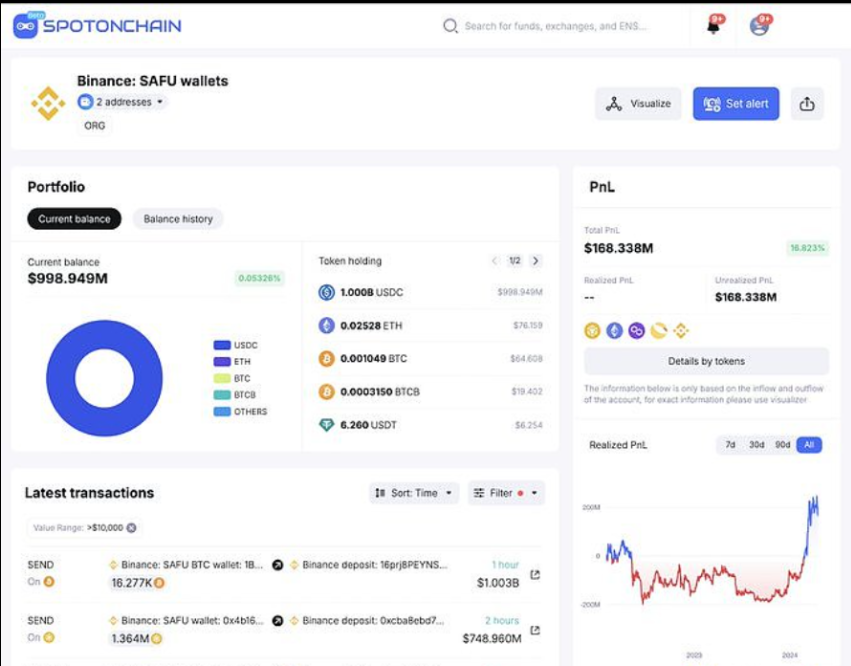Screen dimensions: 851x666
Task: Open Binance deposit: 0xcba8ebd7 recipient link
Action: point(373,620)
